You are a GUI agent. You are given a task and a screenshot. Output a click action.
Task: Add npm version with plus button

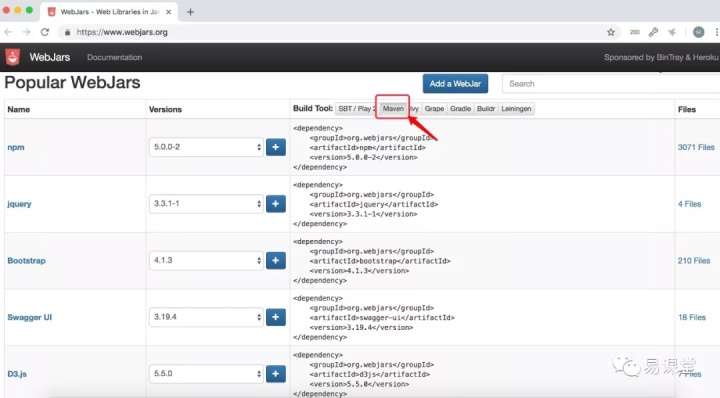point(276,147)
